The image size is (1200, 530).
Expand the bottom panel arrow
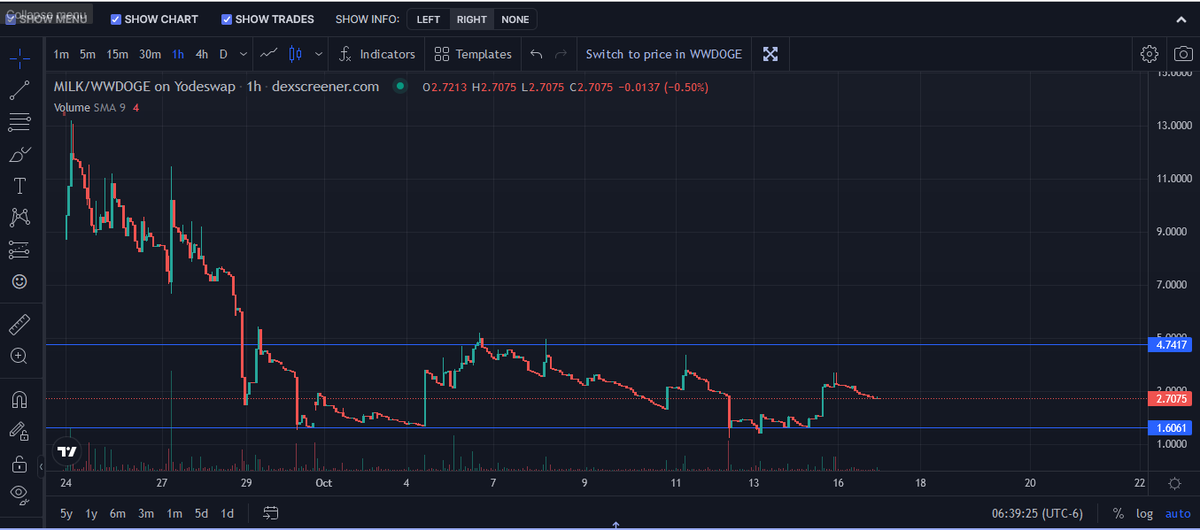click(616, 524)
